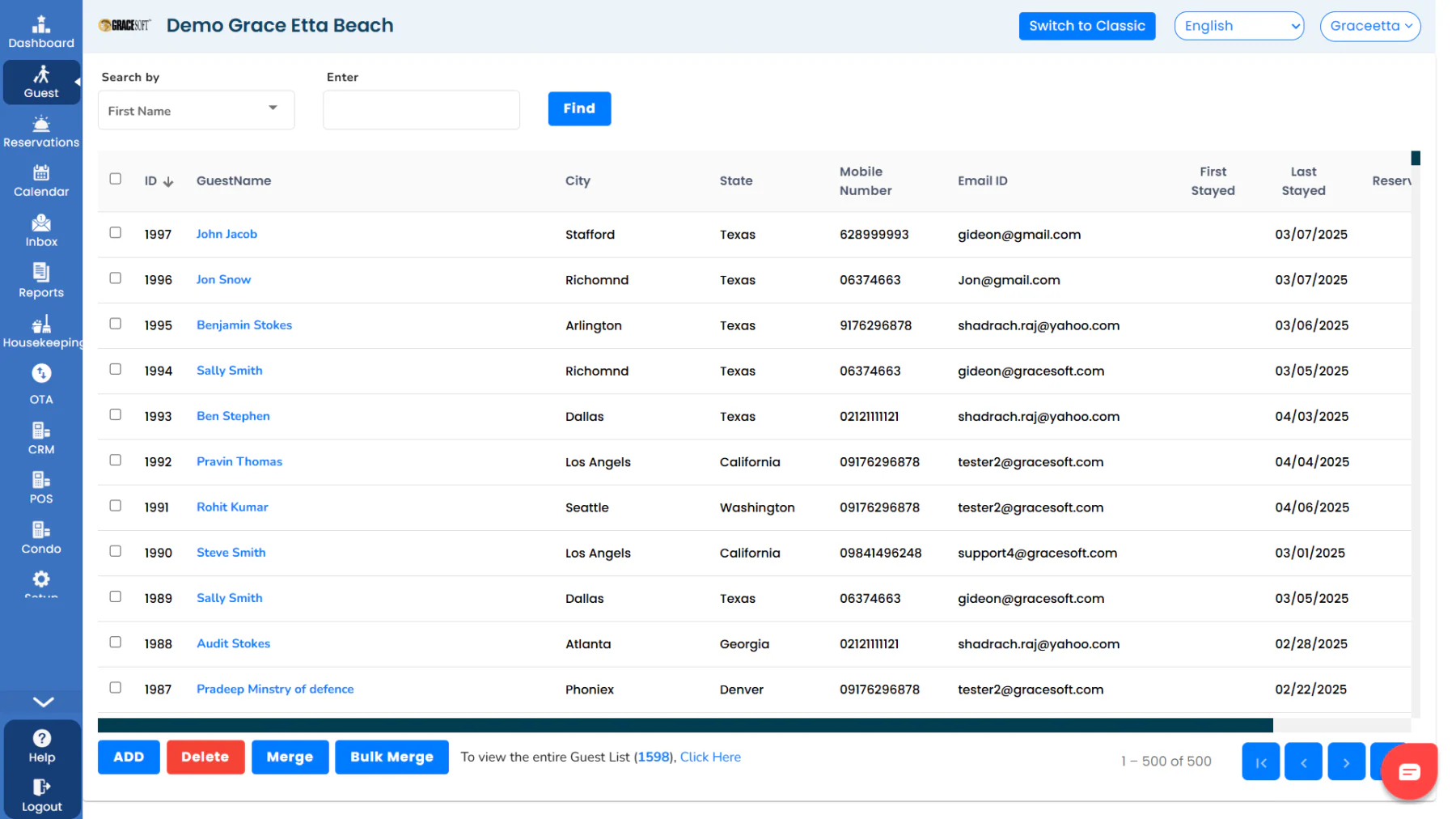1456x819 pixels.
Task: Open the Graceetta user menu
Action: point(1369,26)
